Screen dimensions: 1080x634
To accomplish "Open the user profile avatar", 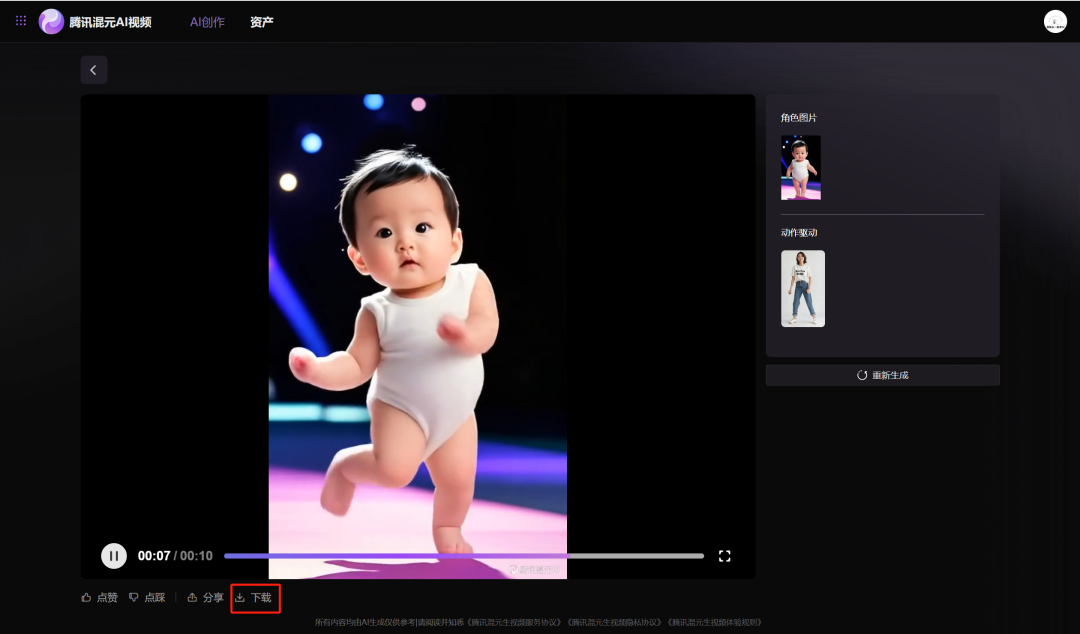I will pos(1055,21).
